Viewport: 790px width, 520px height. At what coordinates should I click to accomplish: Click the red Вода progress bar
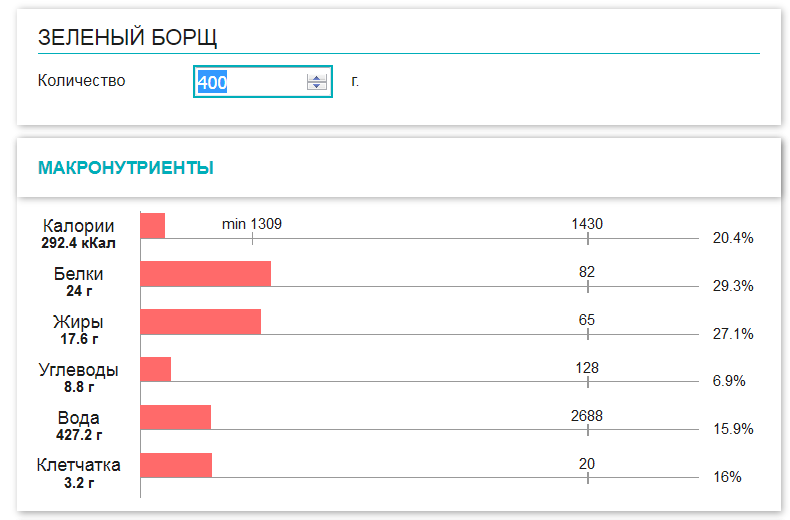[175, 417]
